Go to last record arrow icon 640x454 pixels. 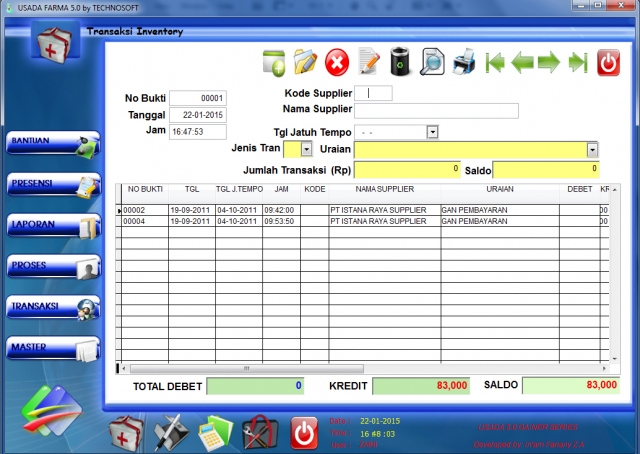click(x=577, y=63)
